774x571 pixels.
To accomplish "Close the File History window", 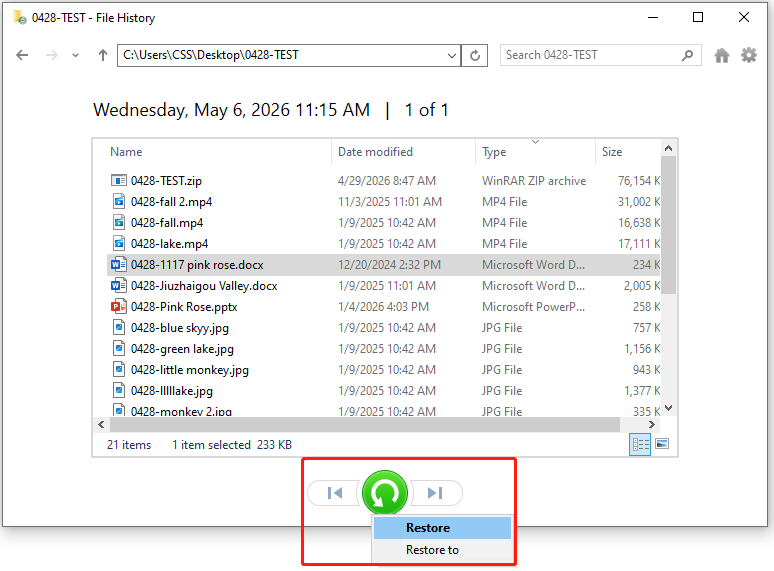I will coord(744,18).
